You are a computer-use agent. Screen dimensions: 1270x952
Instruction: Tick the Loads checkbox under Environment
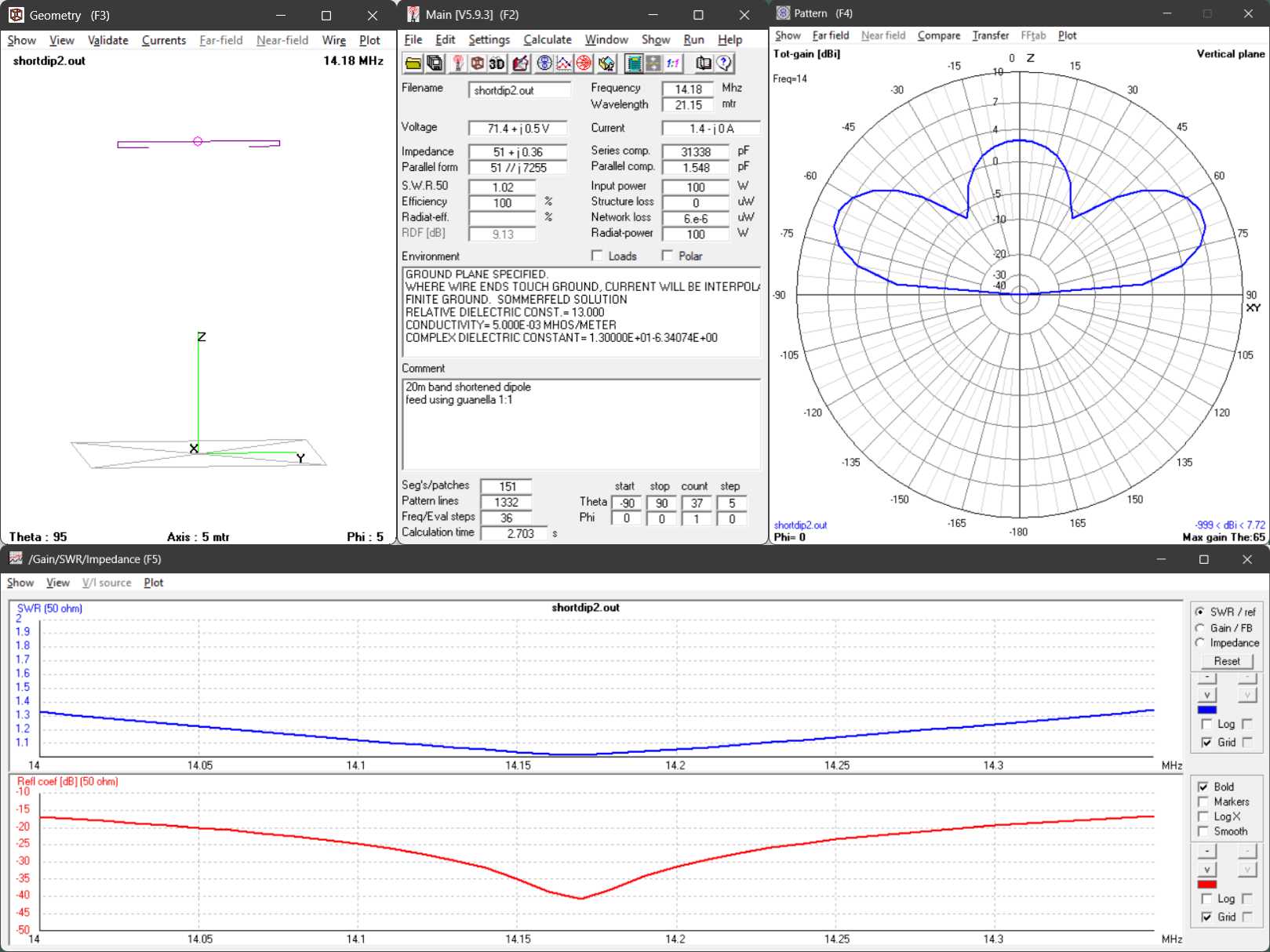[598, 256]
